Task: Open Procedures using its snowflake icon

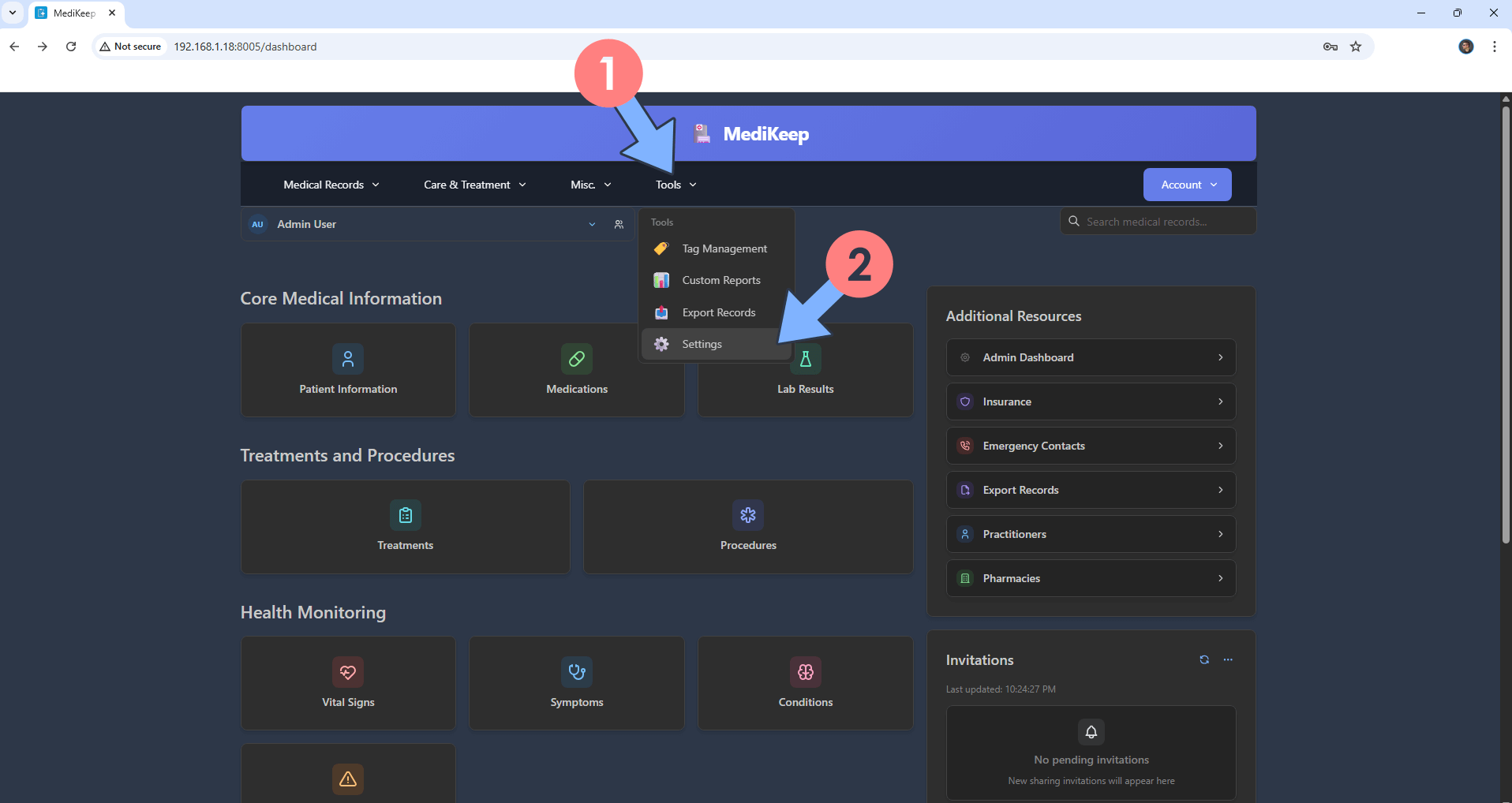Action: [x=748, y=515]
